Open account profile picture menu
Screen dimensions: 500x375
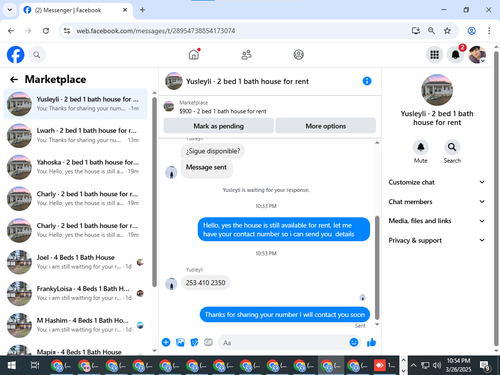477,55
